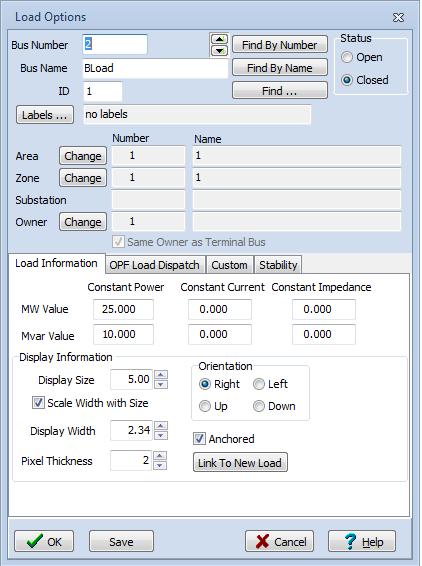The image size is (422, 566).
Task: Confirm with the OK button
Action: (x=44, y=541)
